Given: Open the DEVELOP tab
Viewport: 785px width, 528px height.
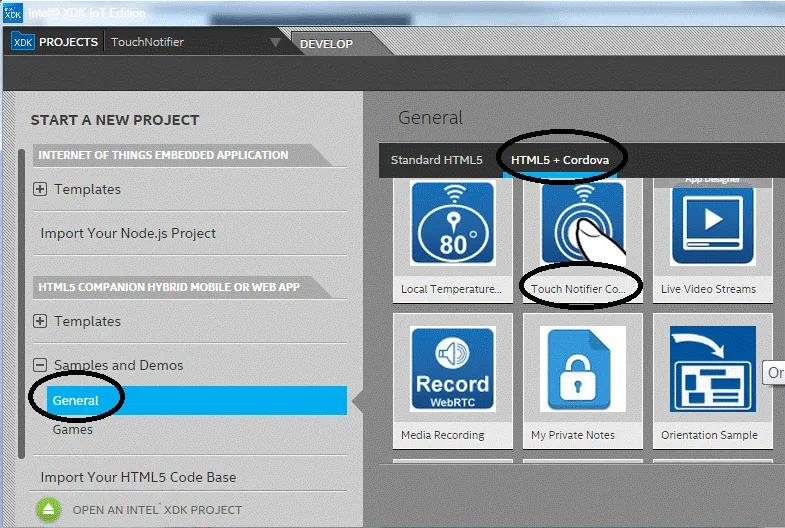Looking at the screenshot, I should click(326, 44).
